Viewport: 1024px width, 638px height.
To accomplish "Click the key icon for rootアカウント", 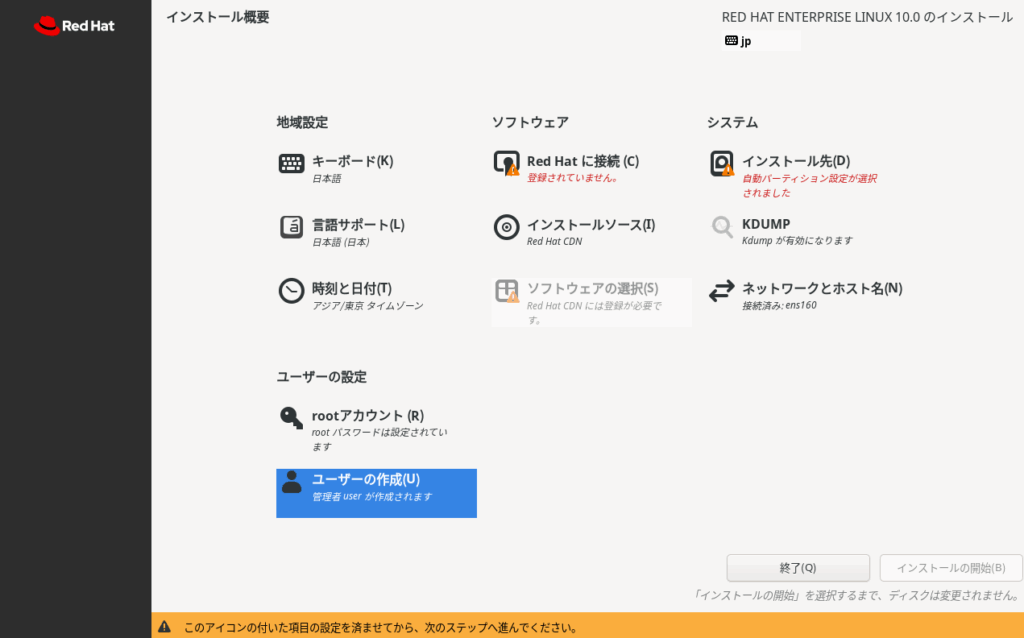I will tap(291, 418).
